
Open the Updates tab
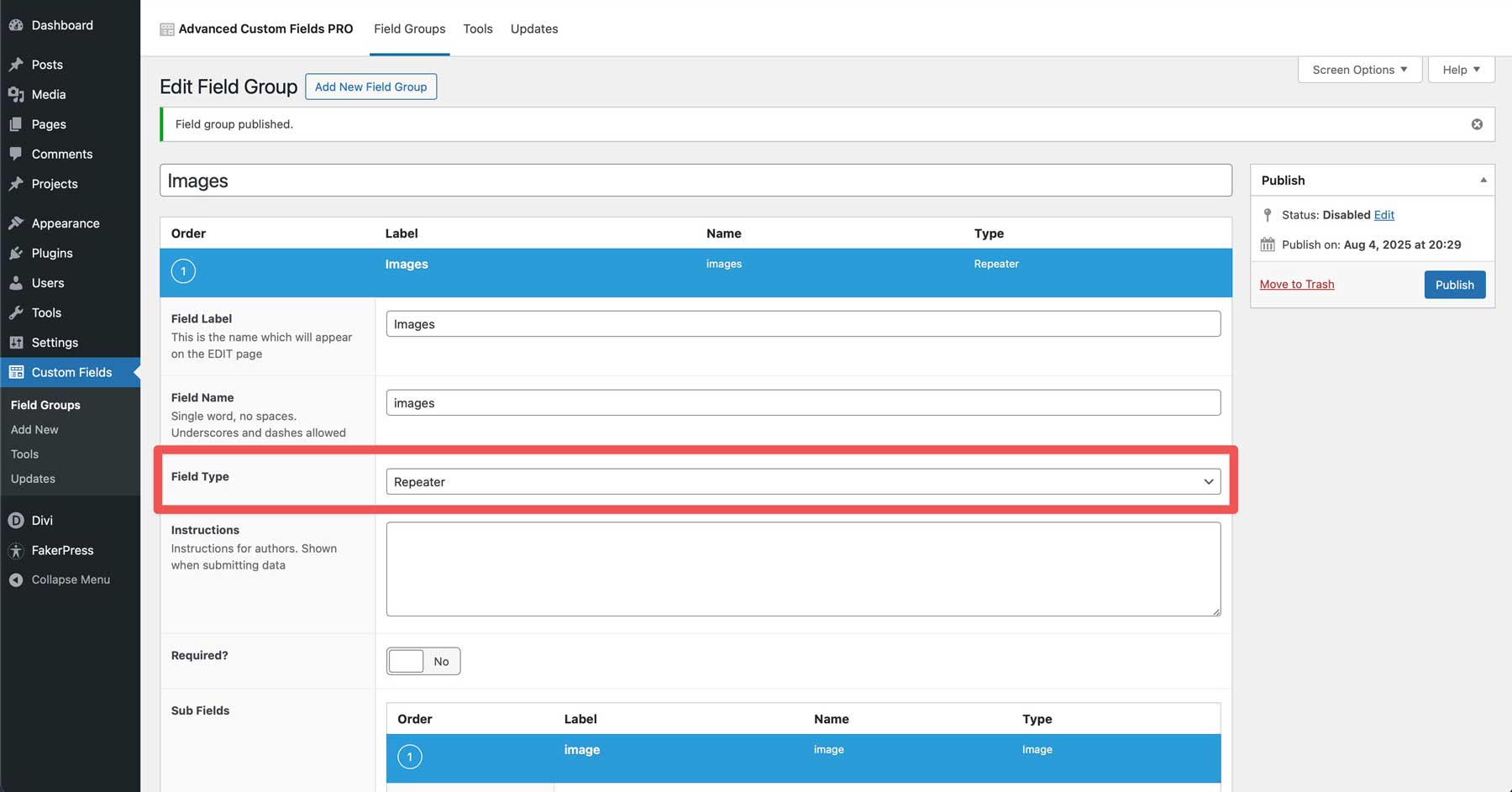click(533, 29)
